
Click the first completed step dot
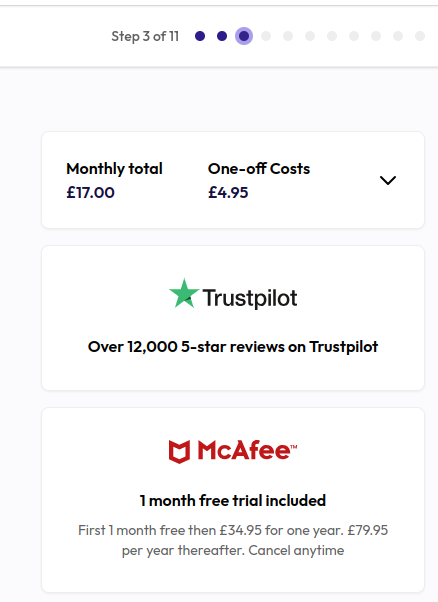[x=200, y=36]
